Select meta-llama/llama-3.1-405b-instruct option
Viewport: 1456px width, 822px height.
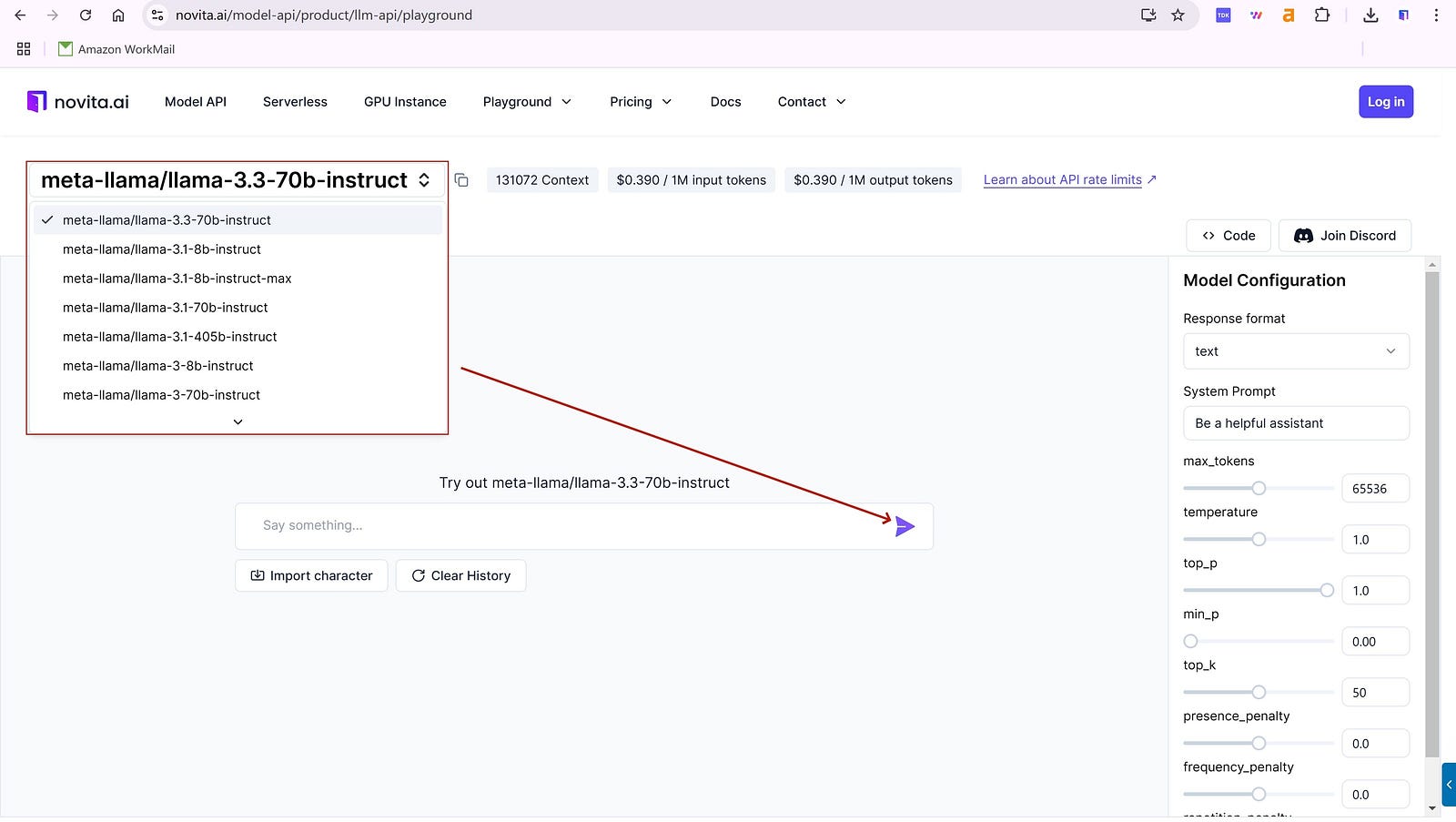click(x=238, y=337)
